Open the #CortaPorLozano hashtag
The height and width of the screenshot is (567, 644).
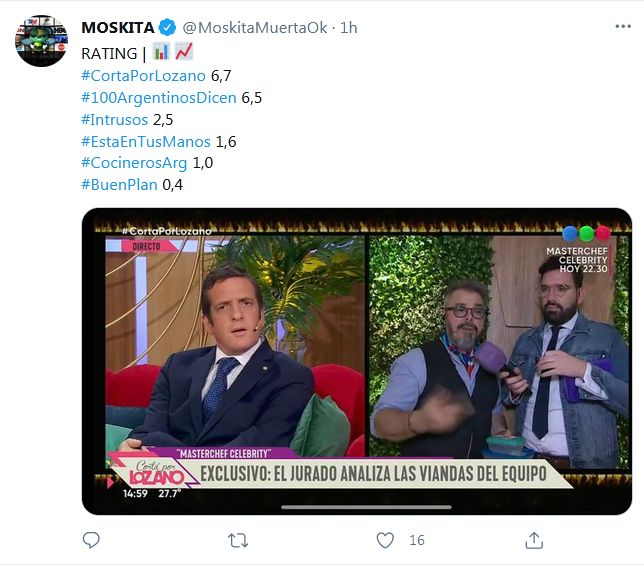(x=143, y=76)
